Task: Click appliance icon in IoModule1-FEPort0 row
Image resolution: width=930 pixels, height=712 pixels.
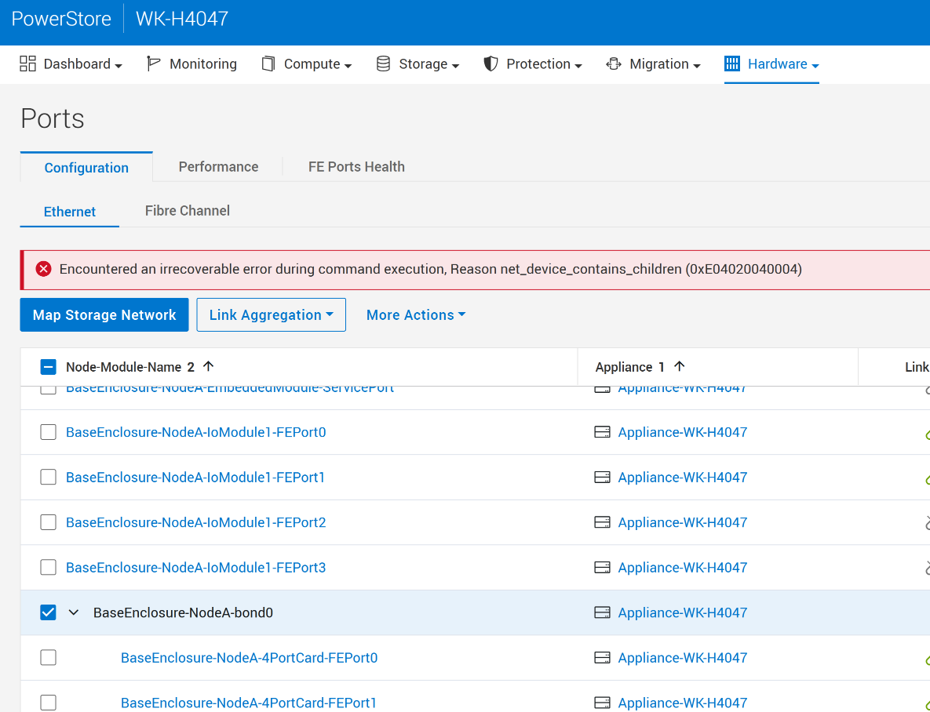Action: point(602,432)
